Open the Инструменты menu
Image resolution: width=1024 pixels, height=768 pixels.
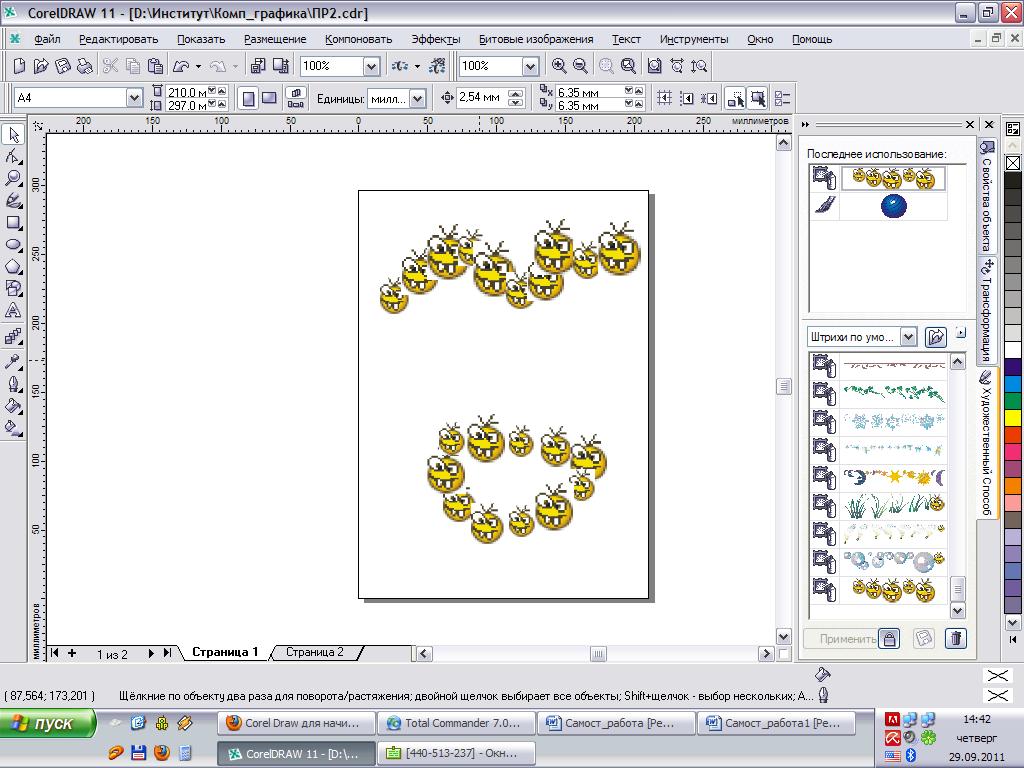694,39
